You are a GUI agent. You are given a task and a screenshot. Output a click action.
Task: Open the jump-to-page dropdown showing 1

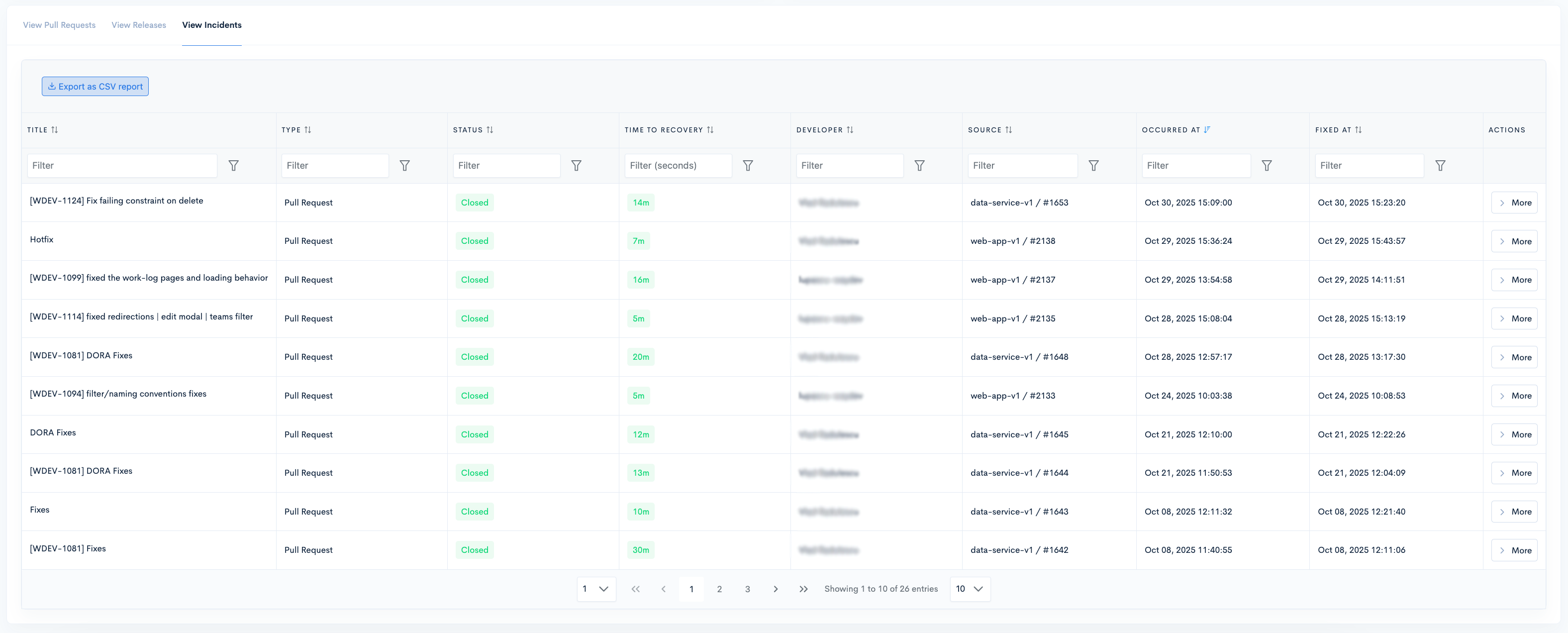tap(596, 589)
